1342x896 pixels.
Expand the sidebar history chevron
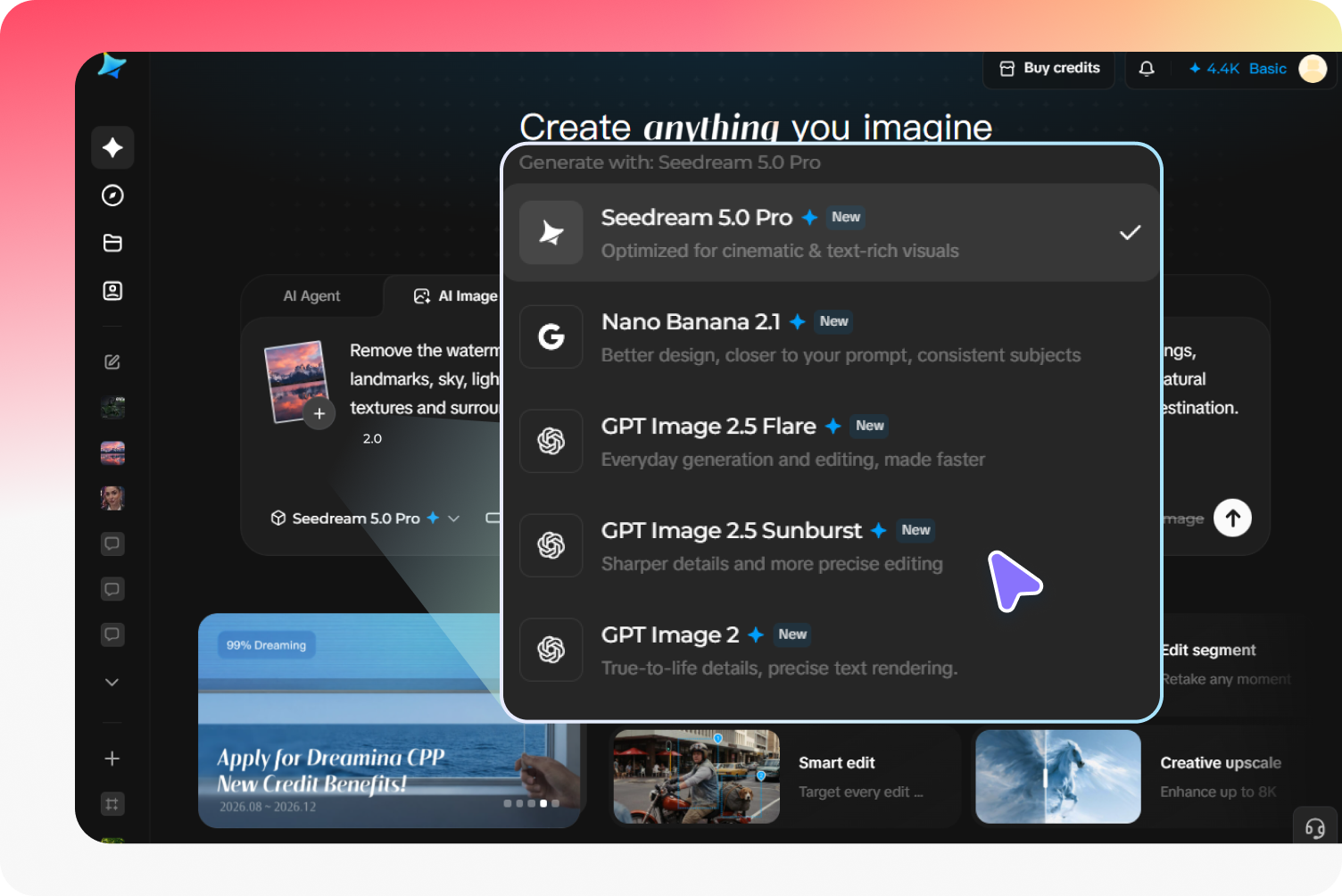point(112,683)
